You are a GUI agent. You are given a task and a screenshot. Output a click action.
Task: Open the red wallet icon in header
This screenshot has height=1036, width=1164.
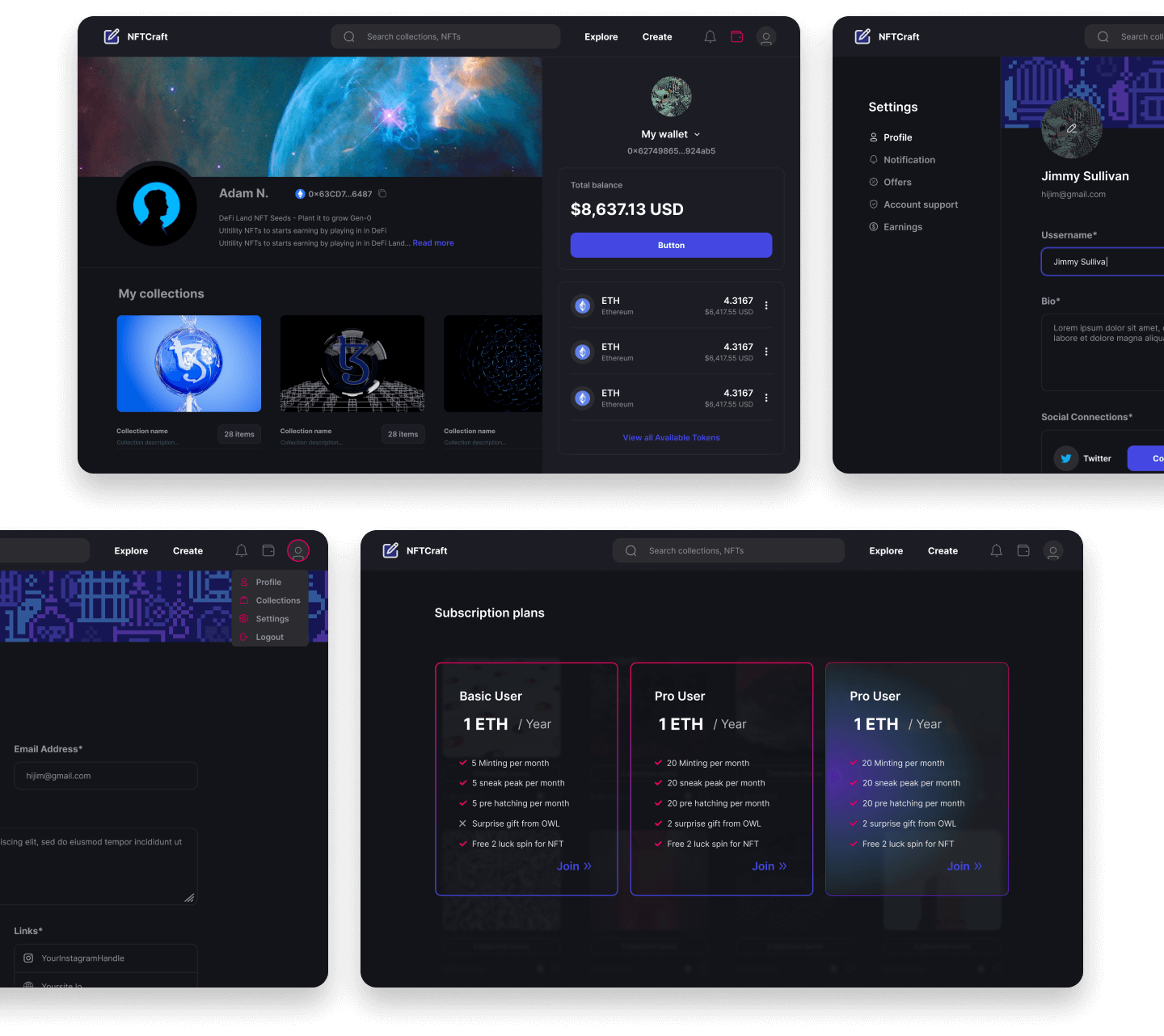tap(737, 36)
